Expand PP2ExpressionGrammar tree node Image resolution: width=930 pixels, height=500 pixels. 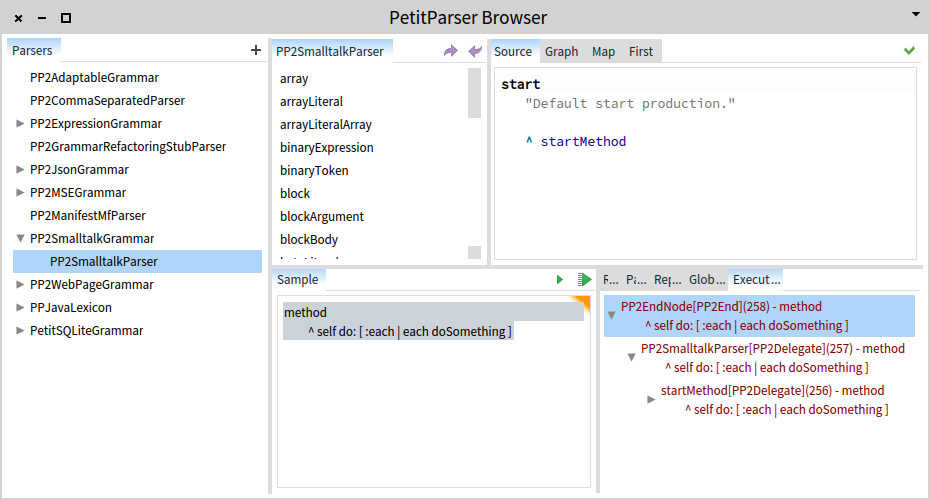[x=20, y=123]
